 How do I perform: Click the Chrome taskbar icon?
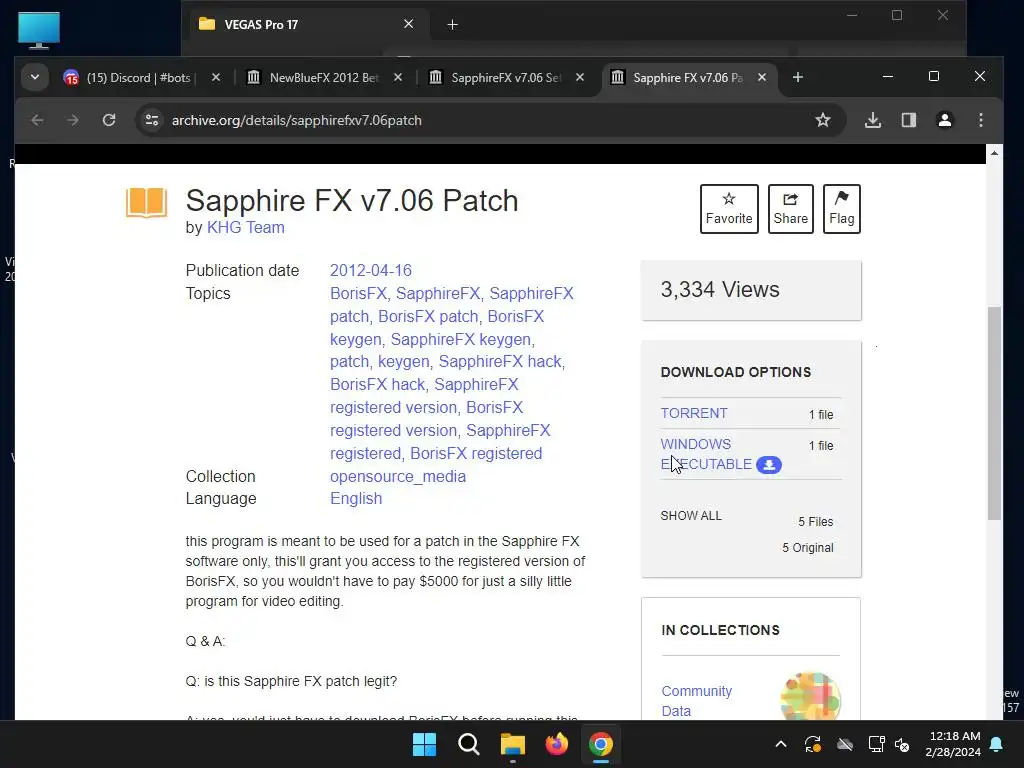pos(601,744)
